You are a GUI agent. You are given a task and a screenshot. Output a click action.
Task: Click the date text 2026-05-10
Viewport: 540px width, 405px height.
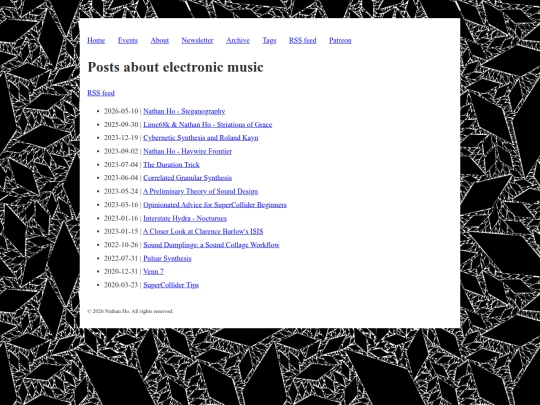tap(121, 111)
